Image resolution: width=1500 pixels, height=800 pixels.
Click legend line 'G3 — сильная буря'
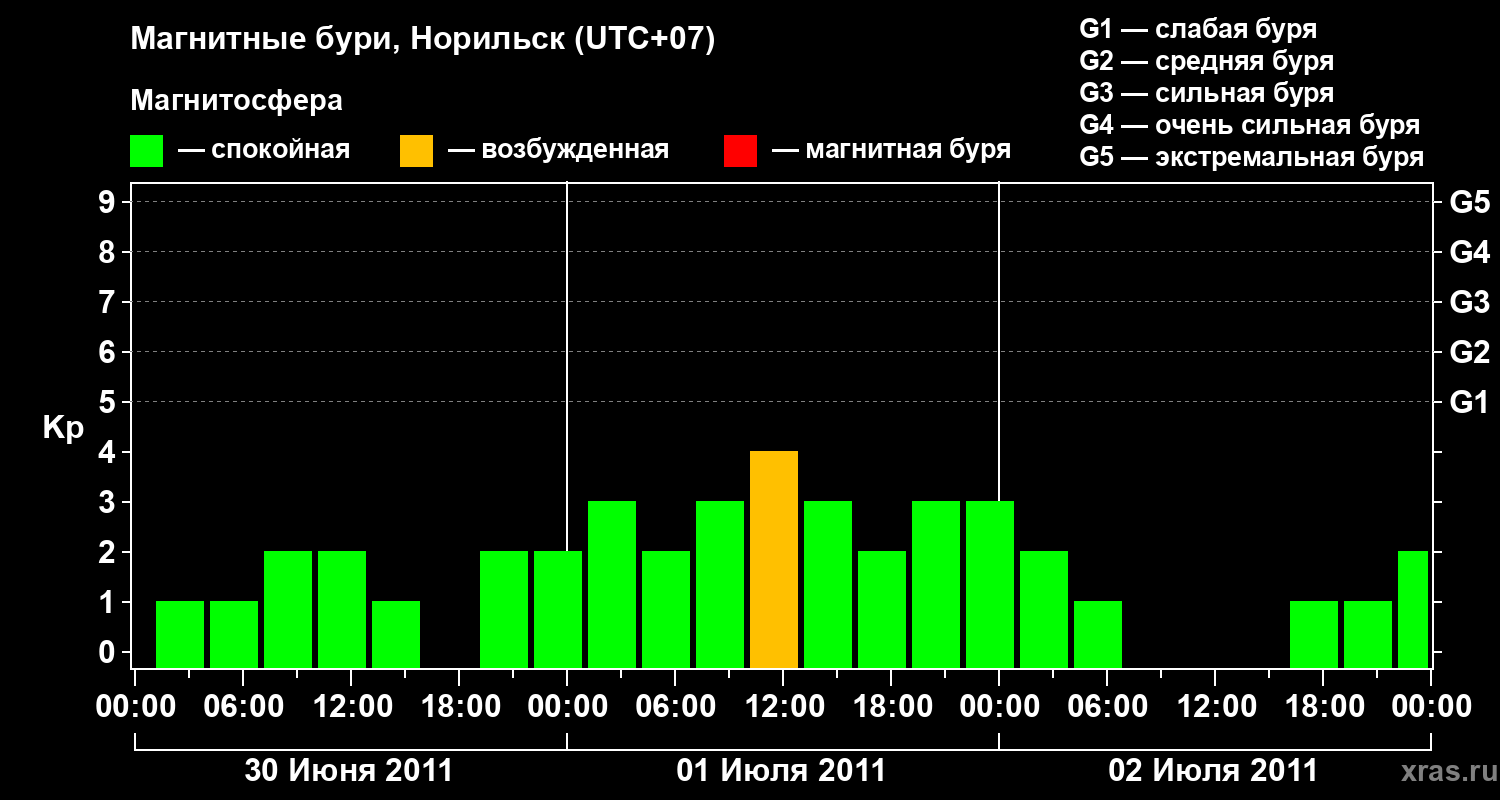click(x=1207, y=93)
